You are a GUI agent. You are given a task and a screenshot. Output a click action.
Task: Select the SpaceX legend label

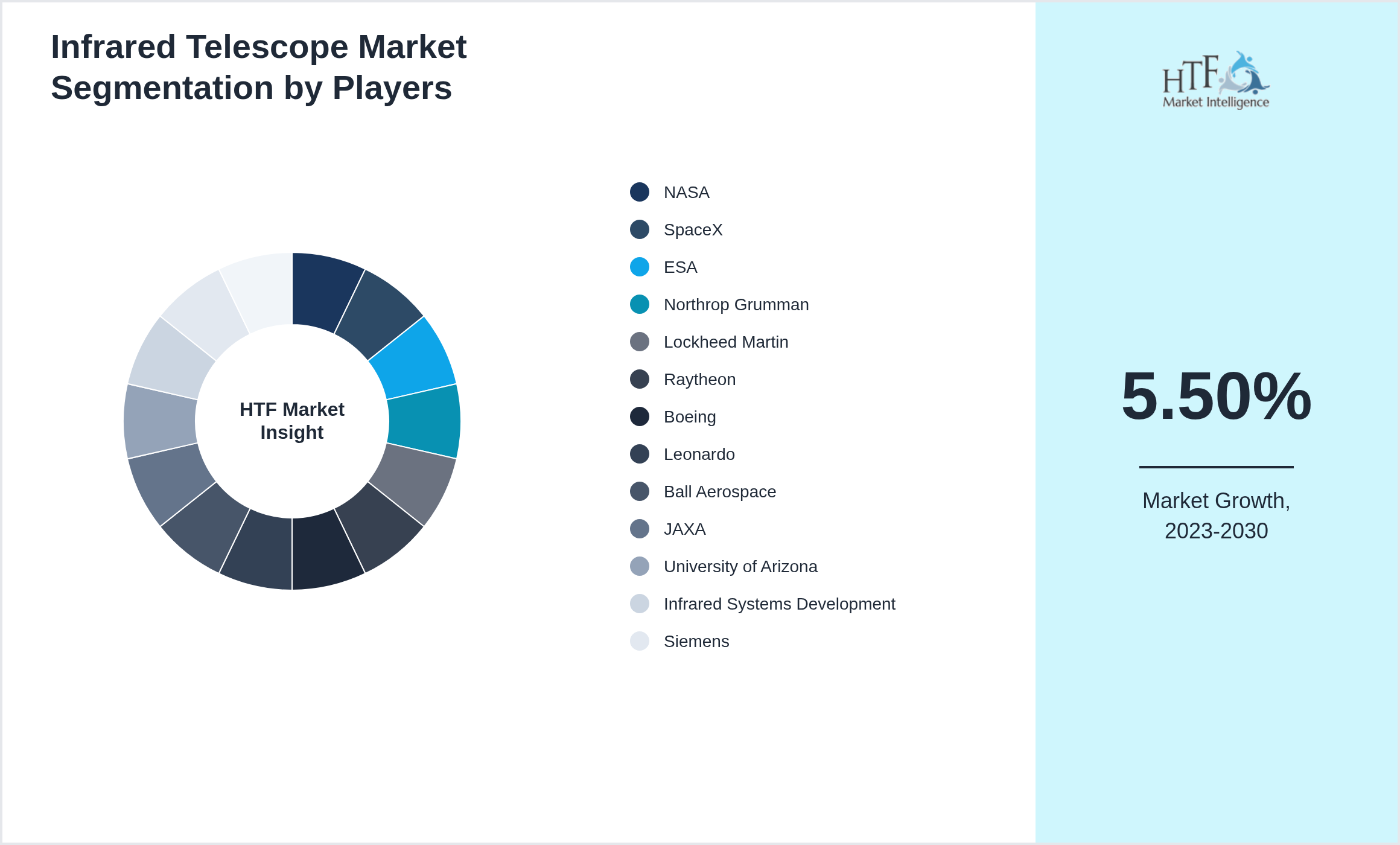coord(693,230)
